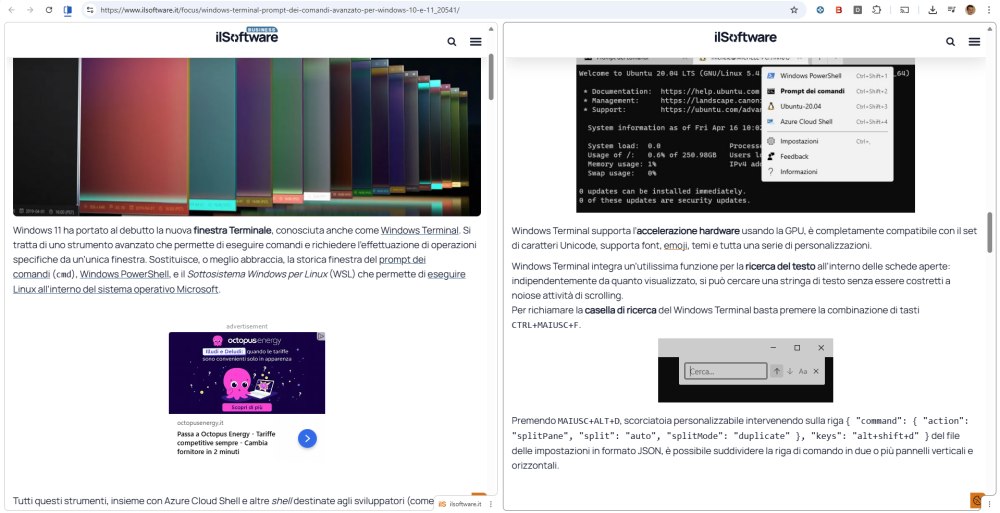1000x513 pixels.
Task: Click the gray square extension icon
Action: pos(858,10)
